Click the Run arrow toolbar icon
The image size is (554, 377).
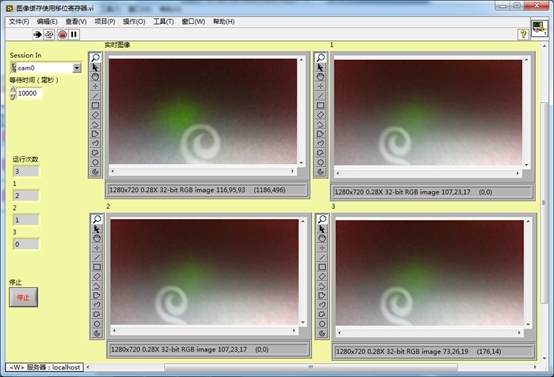pos(37,34)
